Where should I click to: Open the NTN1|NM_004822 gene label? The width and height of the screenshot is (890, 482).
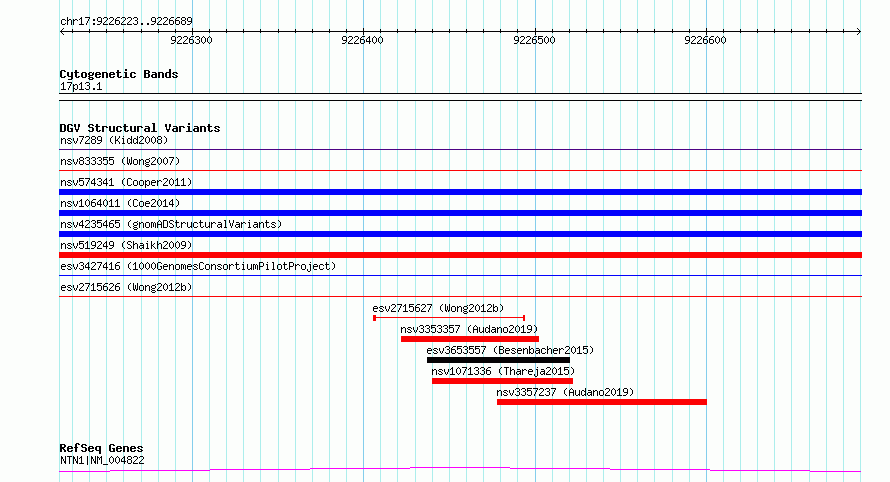102,460
